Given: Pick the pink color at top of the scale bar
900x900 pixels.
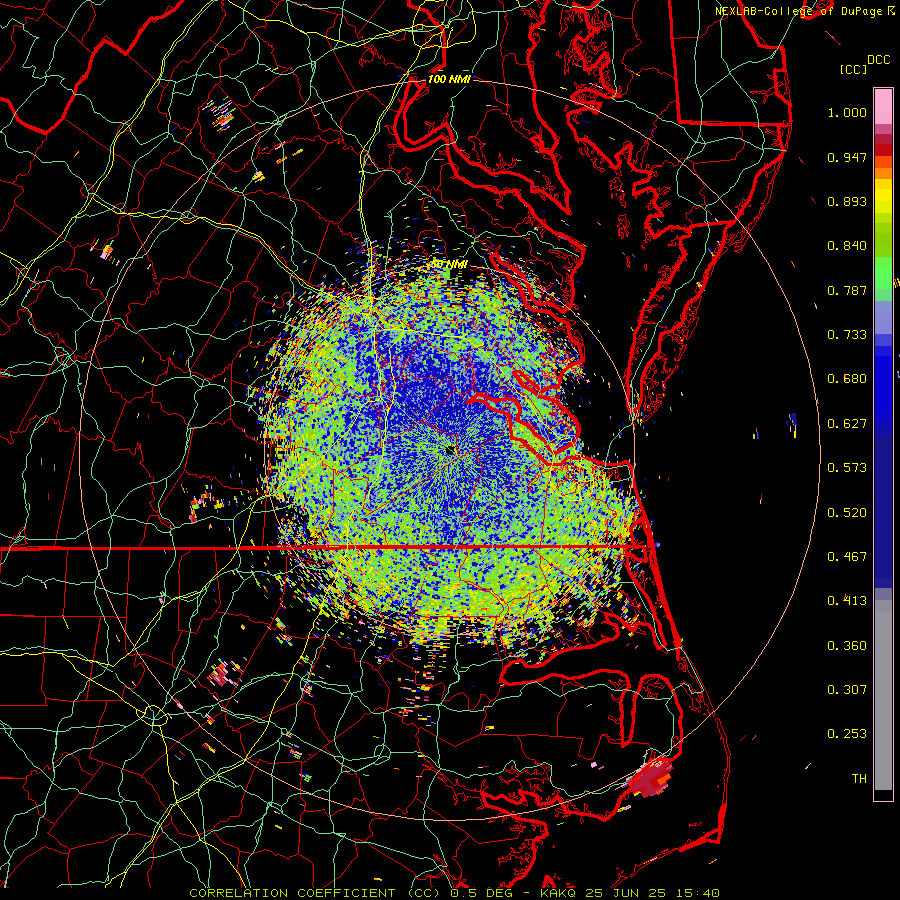Looking at the screenshot, I should tap(883, 107).
